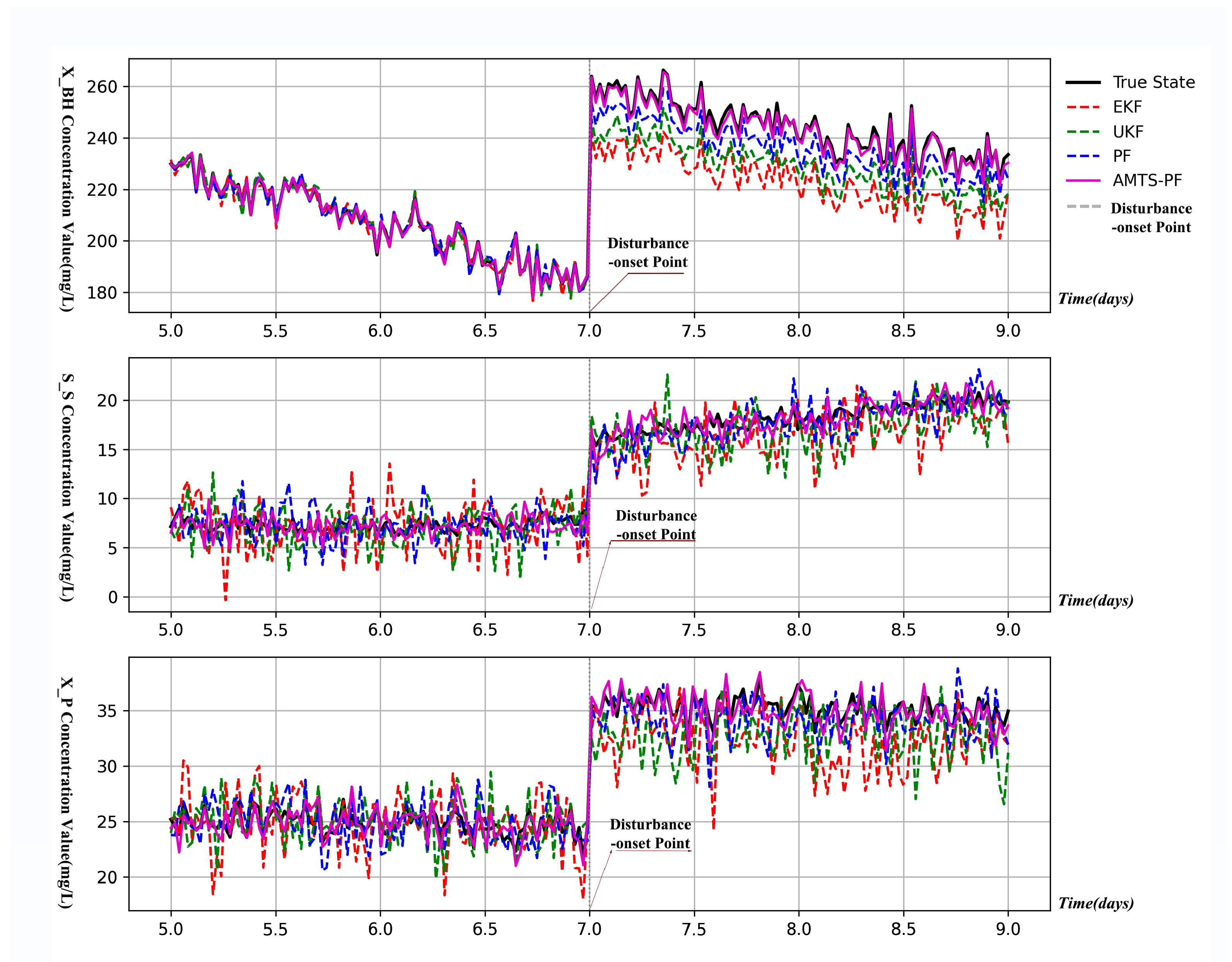Image resolution: width=1232 pixels, height=962 pixels.
Task: Click the magenta AMTS-PF legend line
Action: (1083, 181)
